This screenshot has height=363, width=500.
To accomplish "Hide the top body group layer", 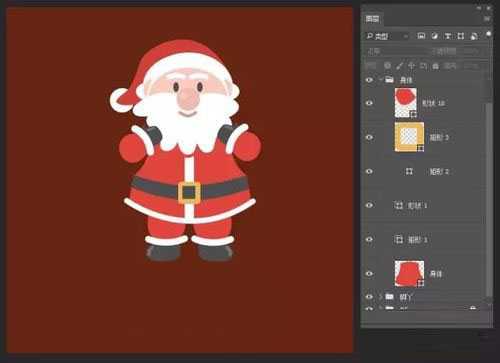I will [369, 80].
